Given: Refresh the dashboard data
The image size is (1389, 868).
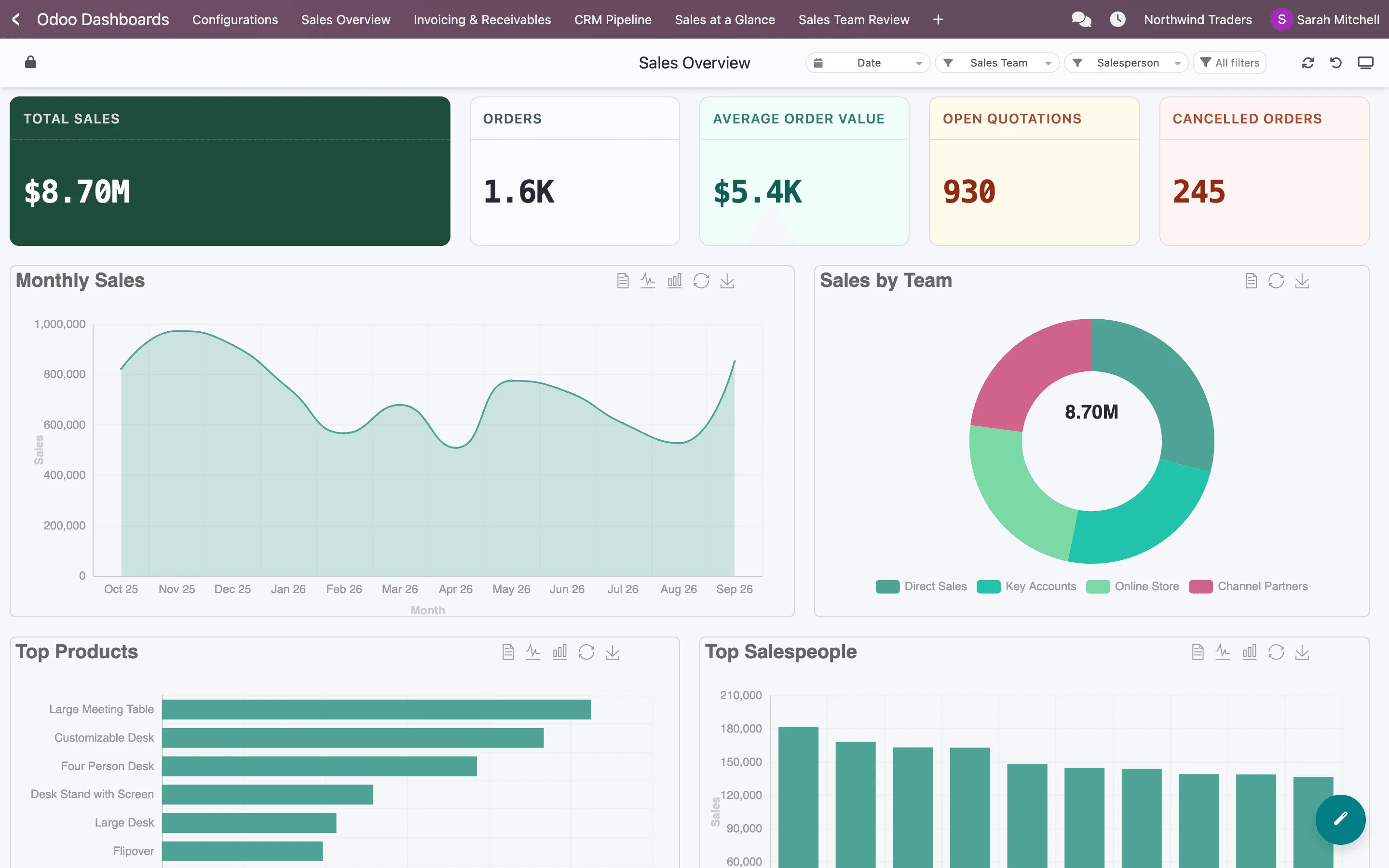Looking at the screenshot, I should coord(1308,63).
